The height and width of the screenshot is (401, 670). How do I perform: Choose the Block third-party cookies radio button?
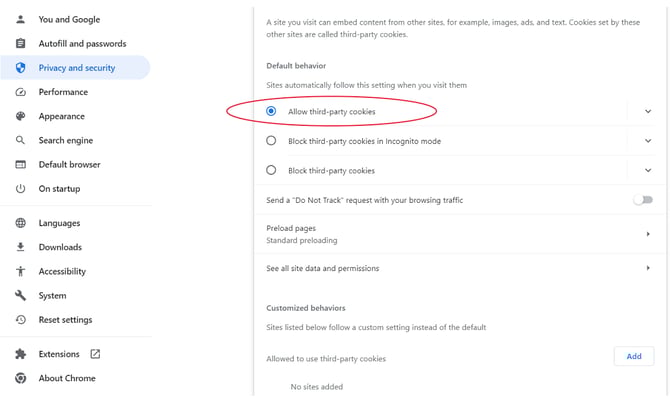point(271,170)
